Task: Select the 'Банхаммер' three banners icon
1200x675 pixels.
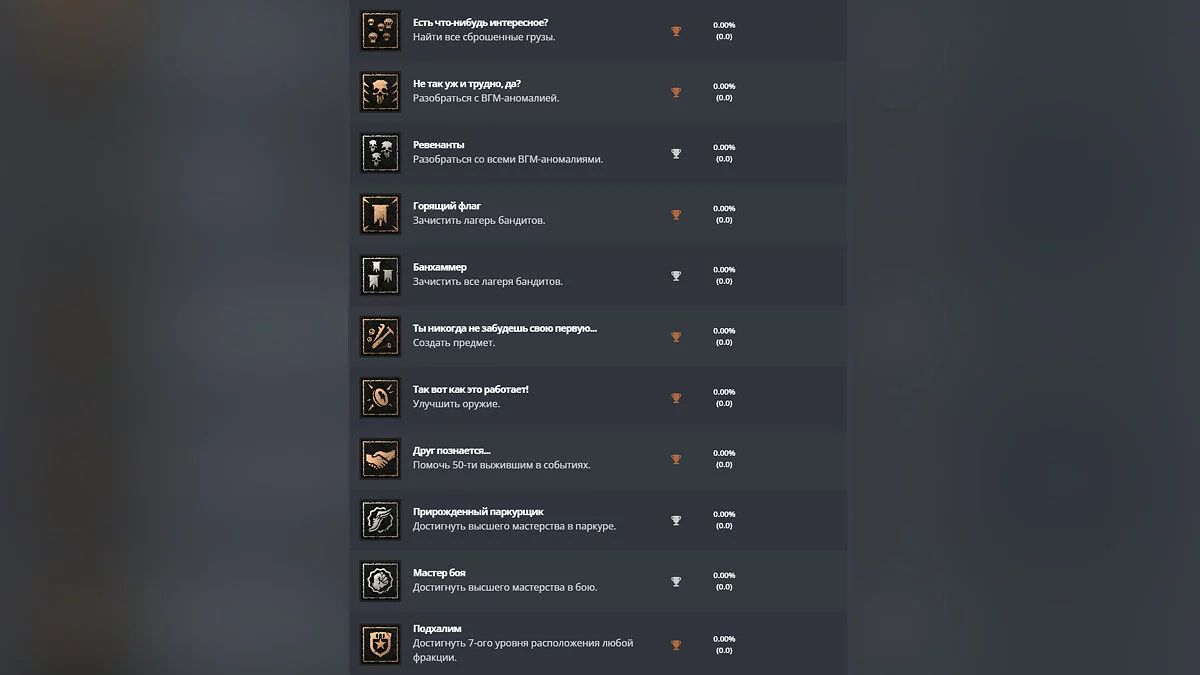Action: pyautogui.click(x=380, y=275)
